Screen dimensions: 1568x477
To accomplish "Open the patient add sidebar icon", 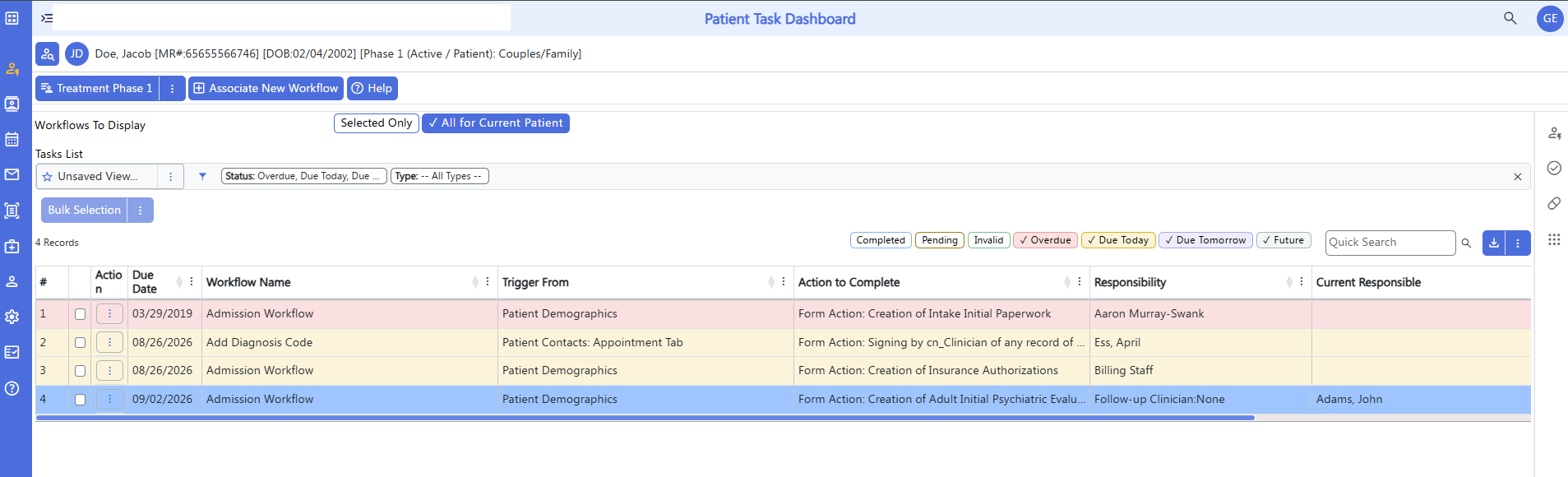I will click(12, 69).
